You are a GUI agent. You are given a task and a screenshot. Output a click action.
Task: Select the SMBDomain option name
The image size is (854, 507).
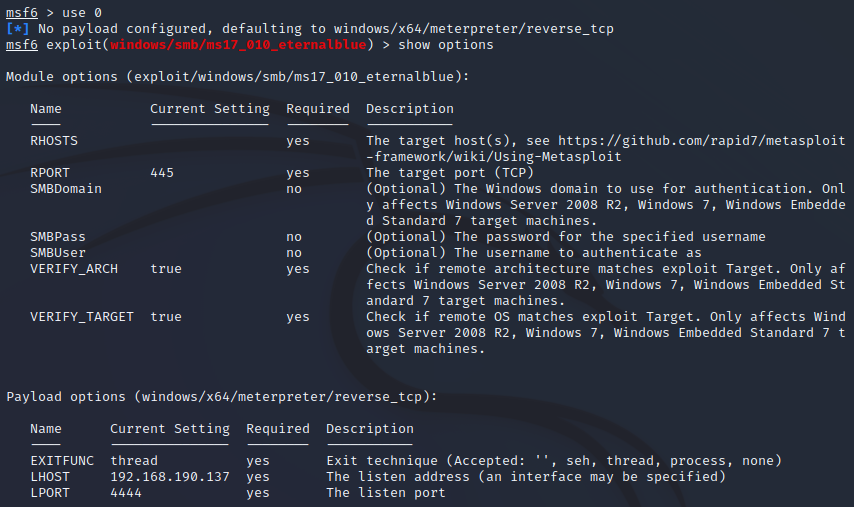tap(66, 189)
